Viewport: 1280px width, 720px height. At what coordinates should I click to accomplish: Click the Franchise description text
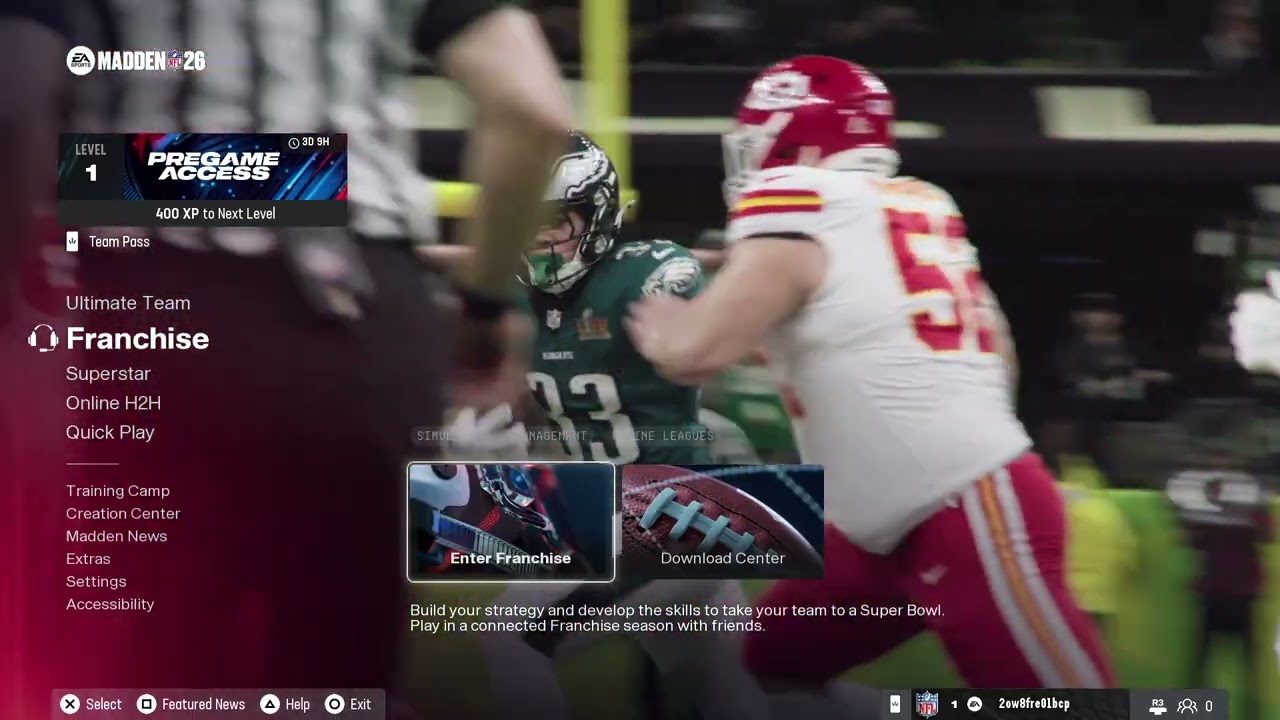[677, 618]
